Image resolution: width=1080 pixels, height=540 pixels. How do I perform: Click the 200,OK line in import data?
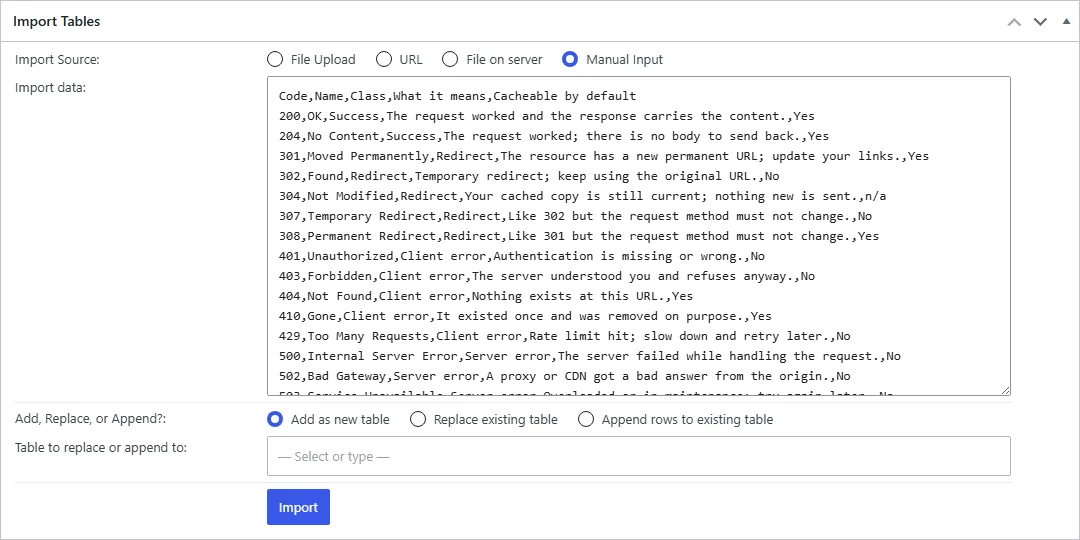pos(547,116)
